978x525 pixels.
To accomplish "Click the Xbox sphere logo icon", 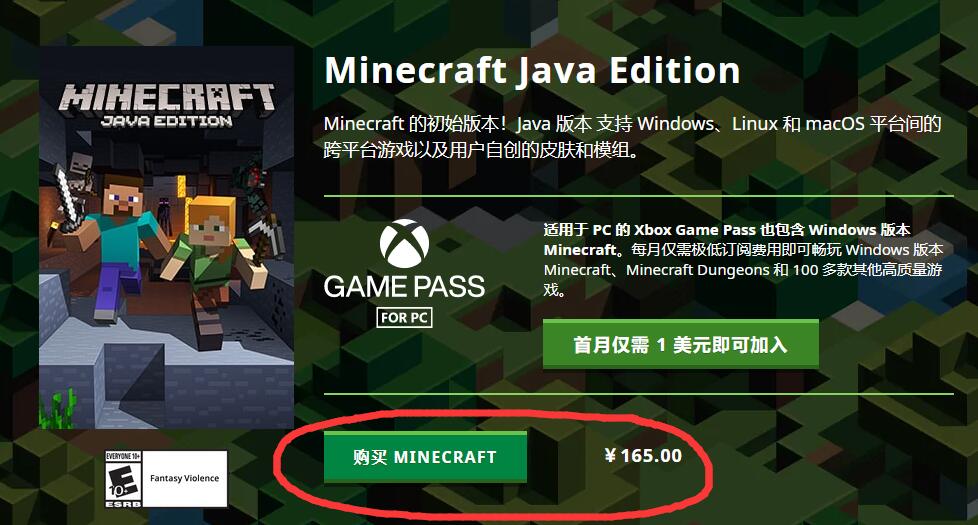I will pyautogui.click(x=404, y=244).
